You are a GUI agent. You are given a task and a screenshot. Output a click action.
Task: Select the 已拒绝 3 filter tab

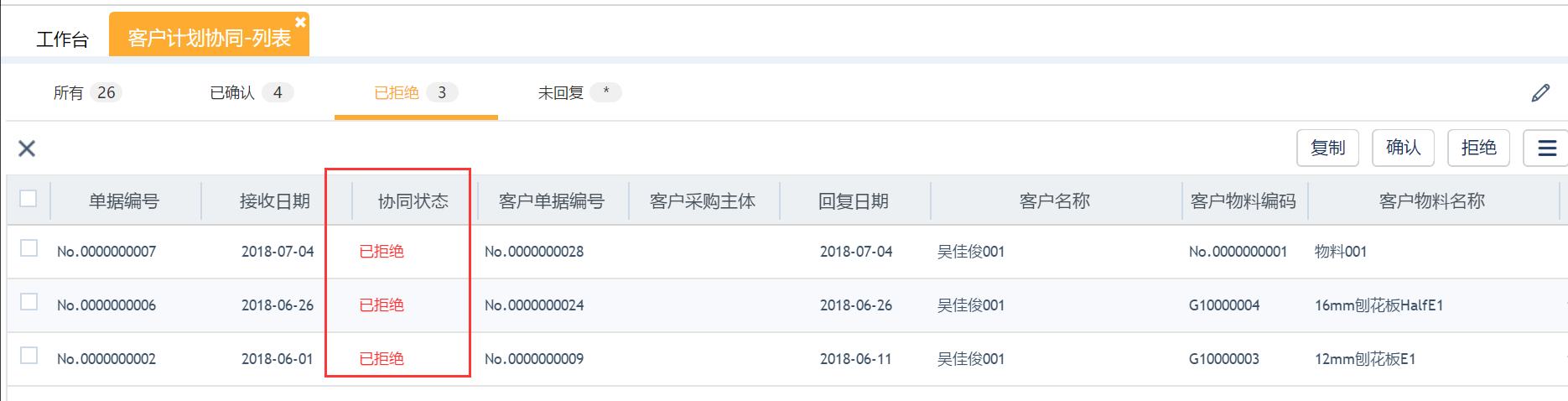pos(416,92)
